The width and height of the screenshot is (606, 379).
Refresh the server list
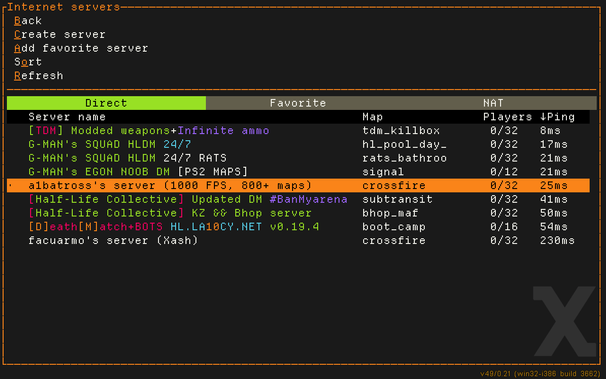click(x=39, y=76)
